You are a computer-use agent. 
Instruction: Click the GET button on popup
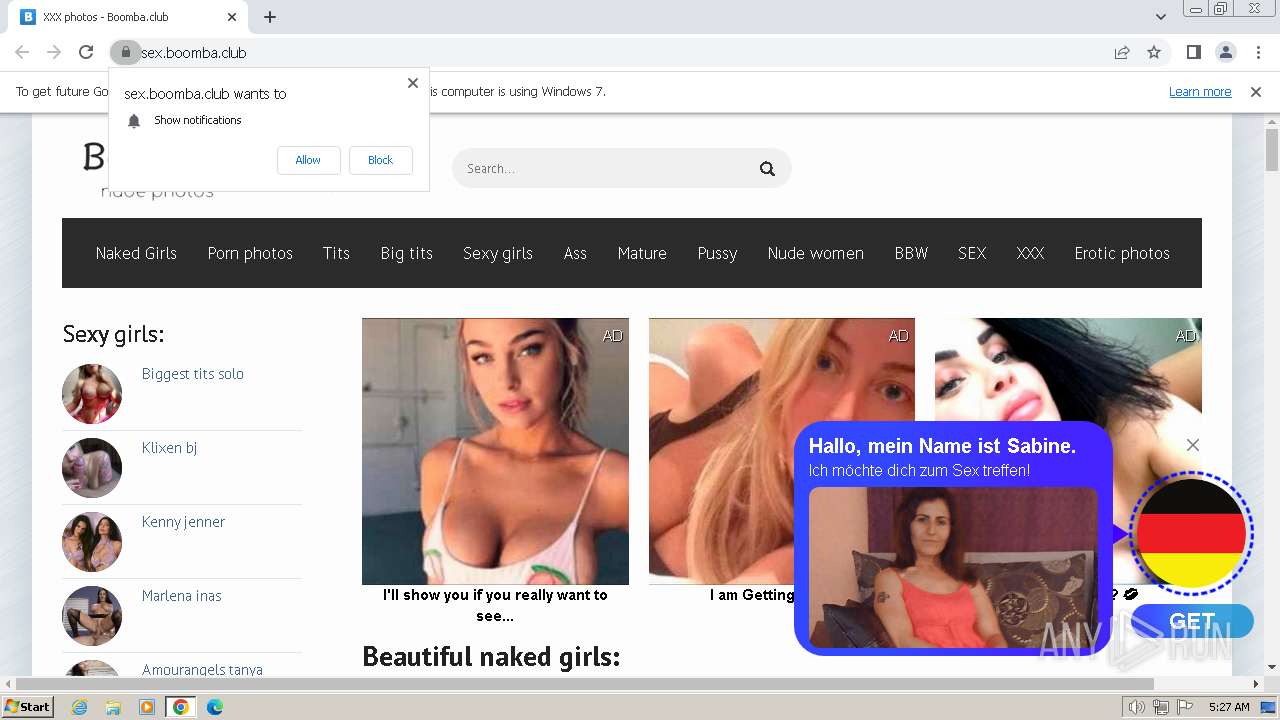coord(1192,621)
